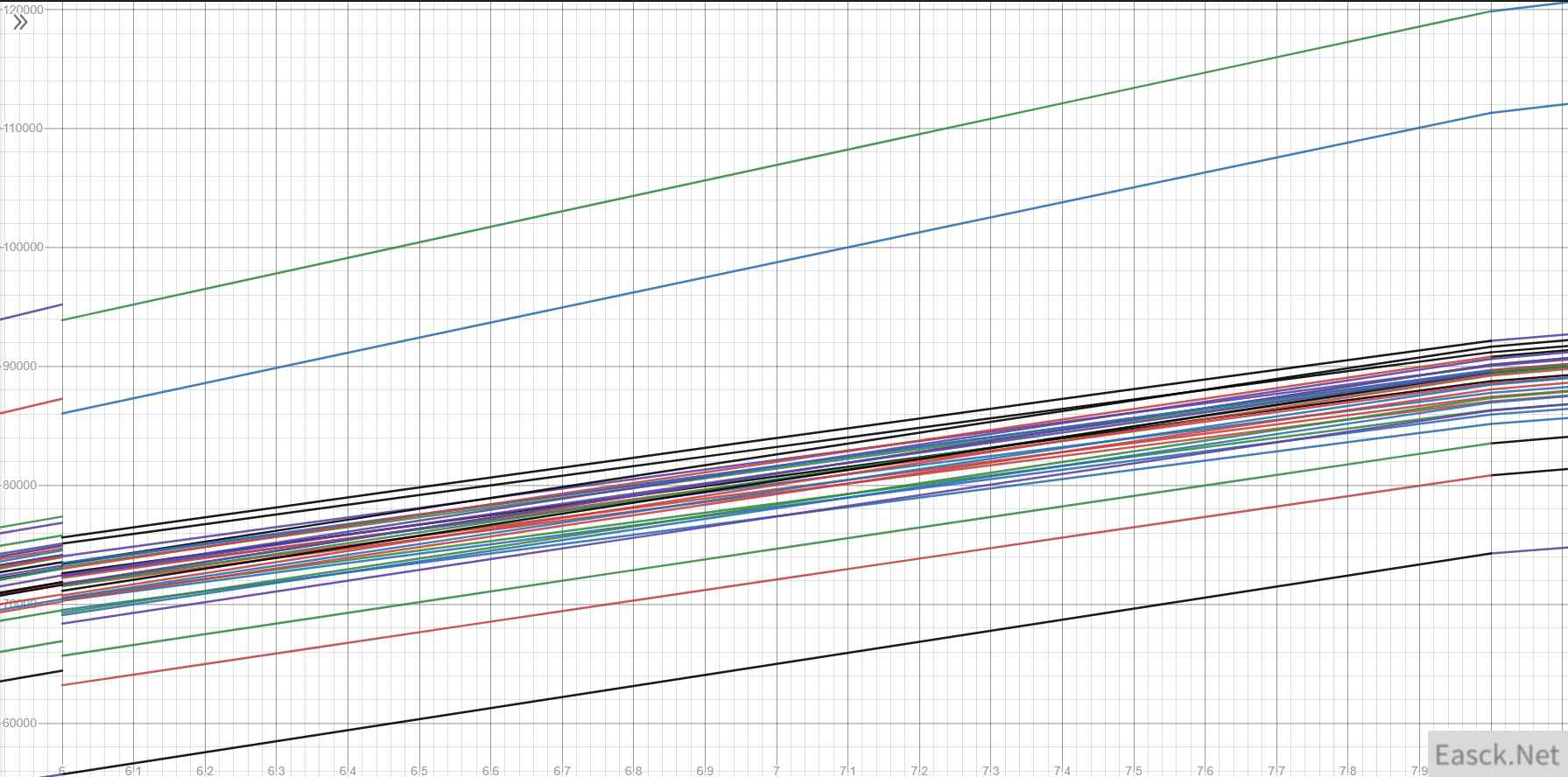The width and height of the screenshot is (1568, 777).
Task: Select the long blue line below the top green line
Action: [776, 262]
